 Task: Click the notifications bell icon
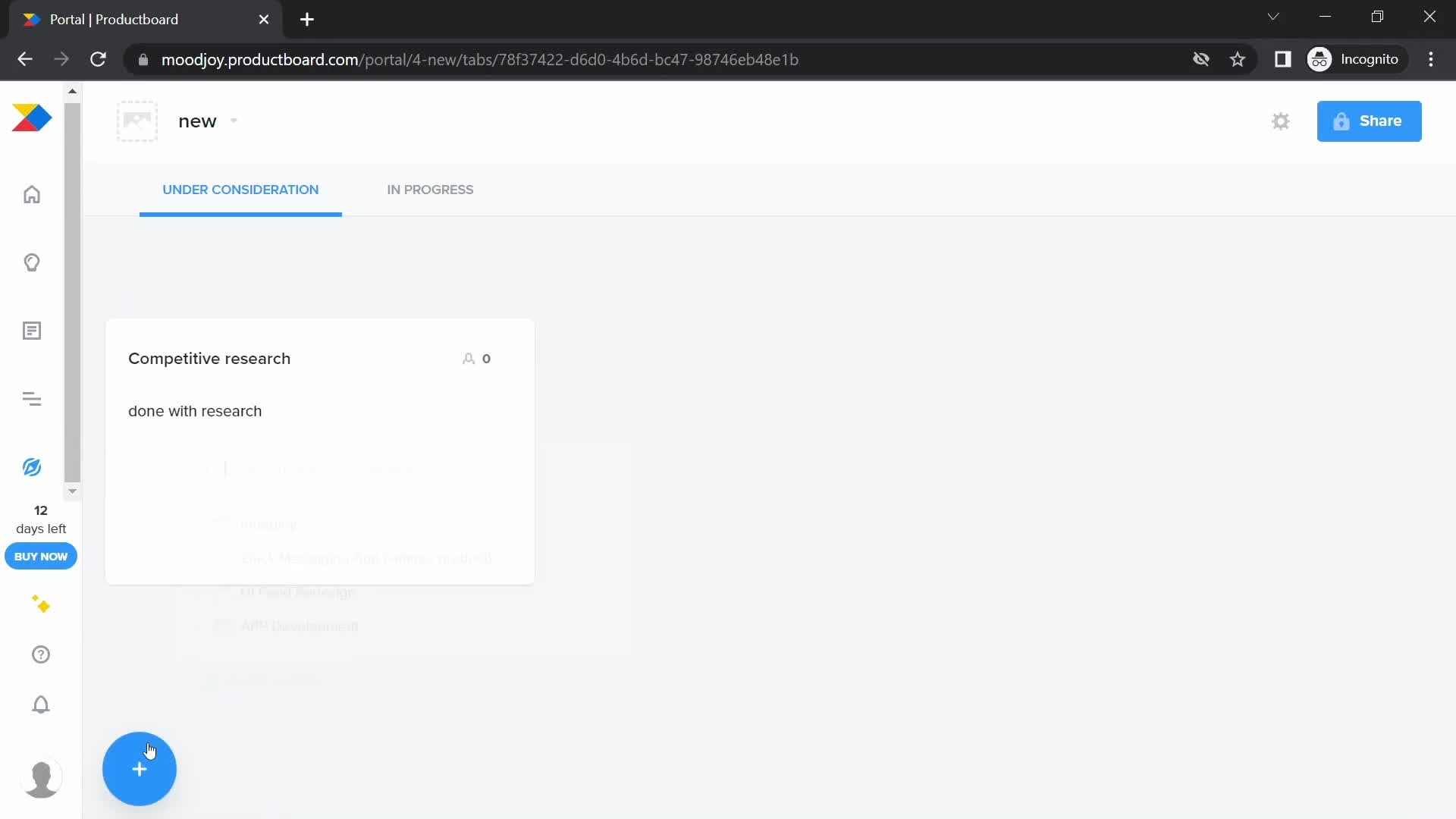(40, 705)
